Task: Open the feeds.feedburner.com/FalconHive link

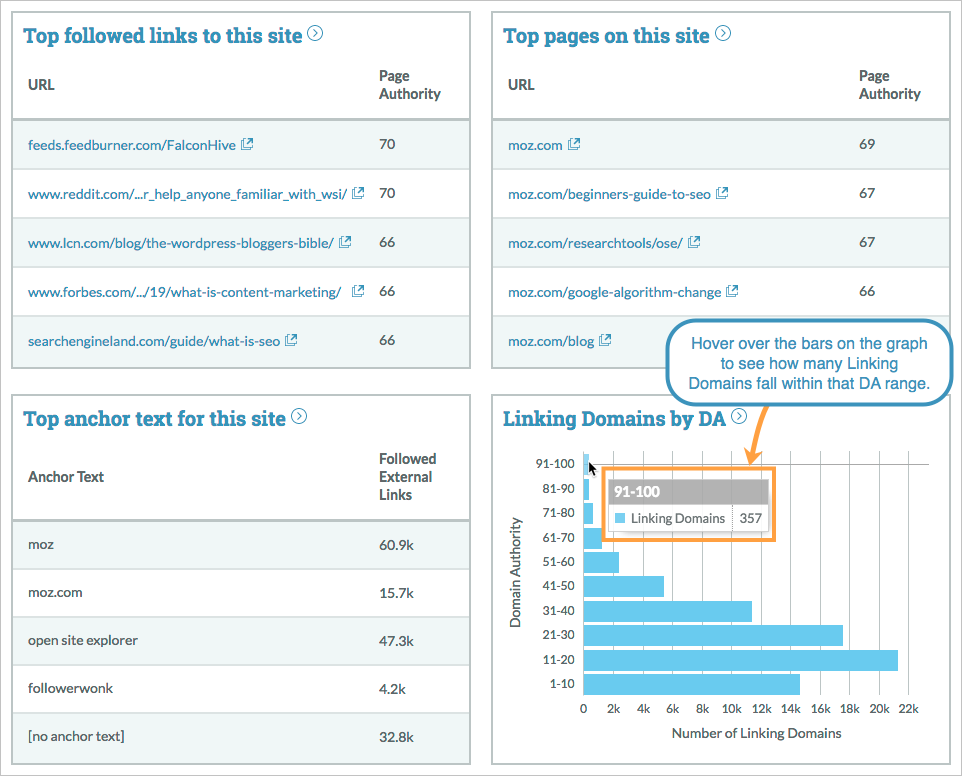Action: point(132,145)
